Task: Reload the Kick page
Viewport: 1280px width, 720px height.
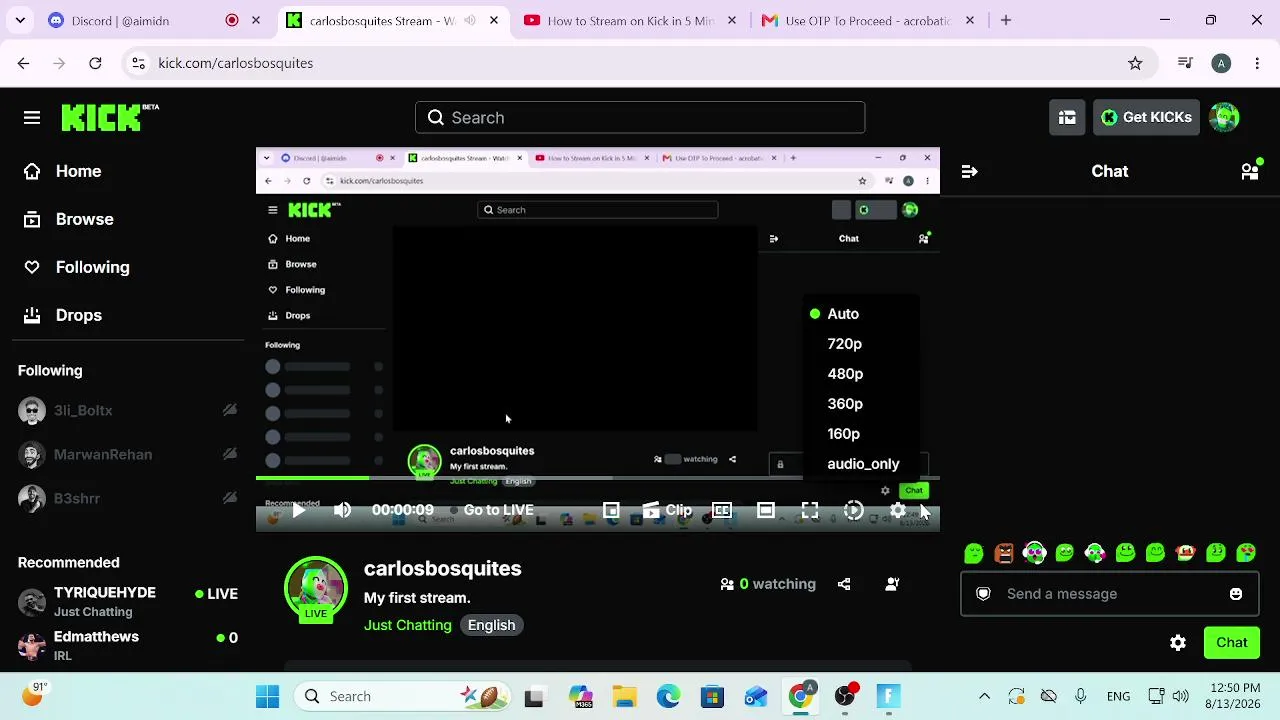Action: pyautogui.click(x=95, y=63)
